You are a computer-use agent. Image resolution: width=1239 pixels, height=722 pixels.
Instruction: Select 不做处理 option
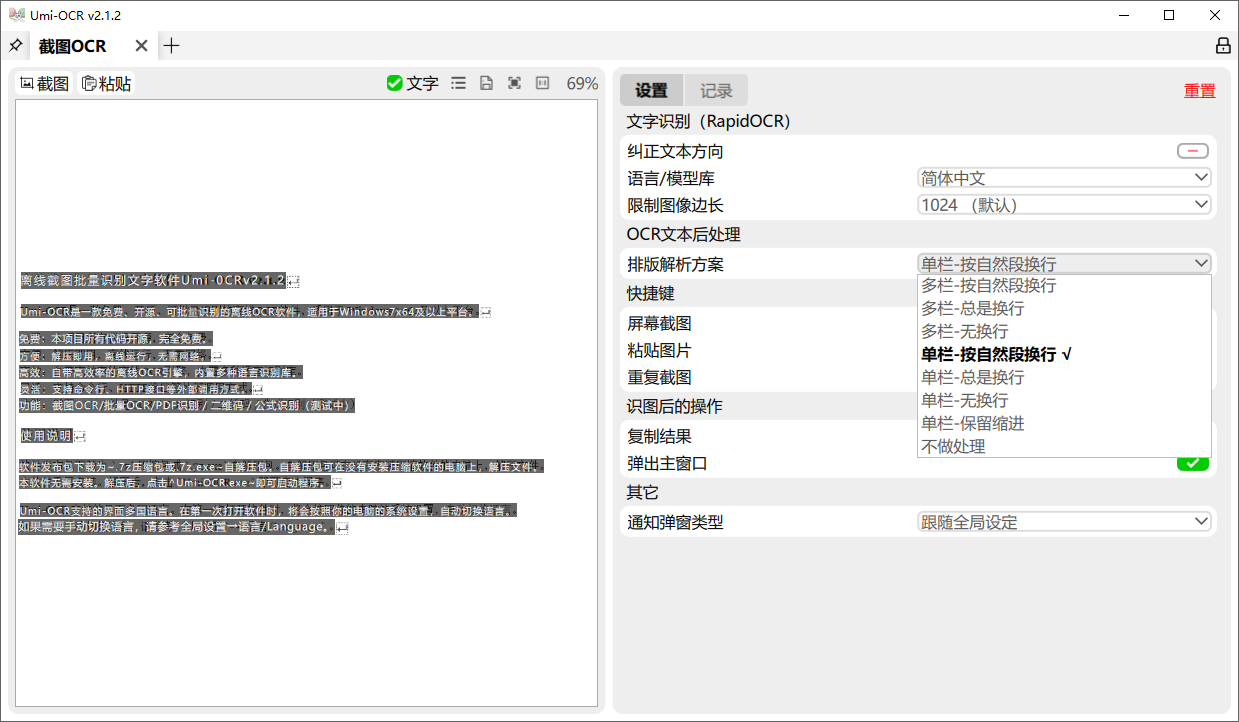tap(1064, 447)
